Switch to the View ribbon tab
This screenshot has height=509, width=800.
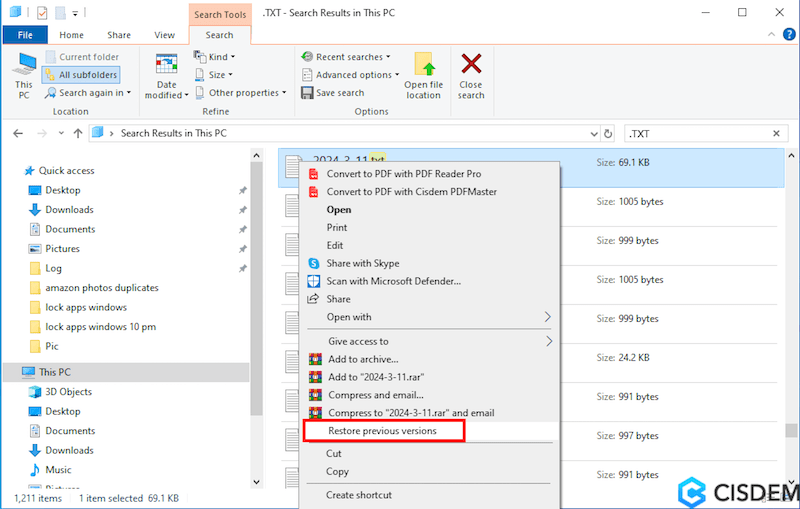(165, 35)
